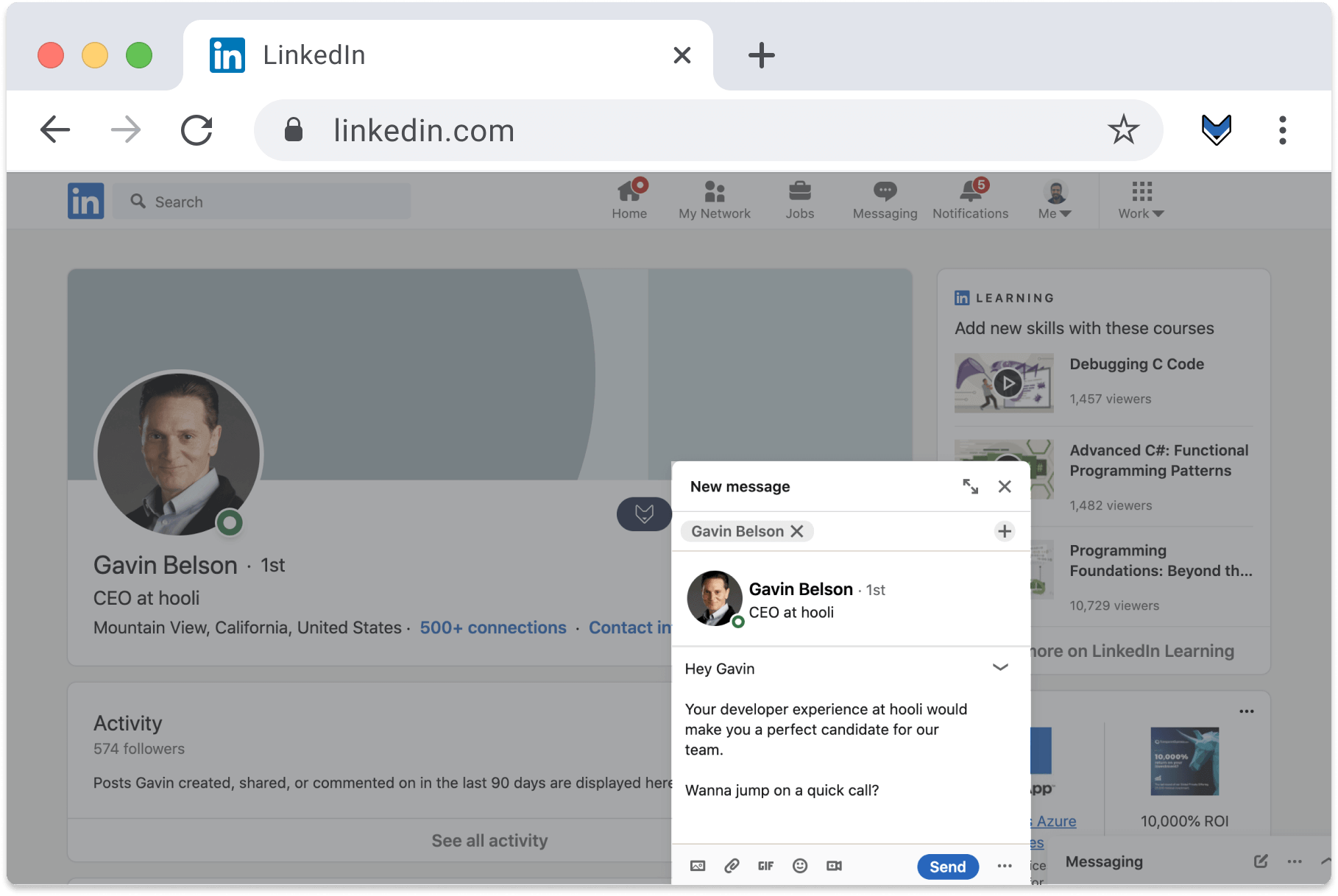Click the fox extension button on profile
This screenshot has width=1338, height=896.
click(x=644, y=513)
